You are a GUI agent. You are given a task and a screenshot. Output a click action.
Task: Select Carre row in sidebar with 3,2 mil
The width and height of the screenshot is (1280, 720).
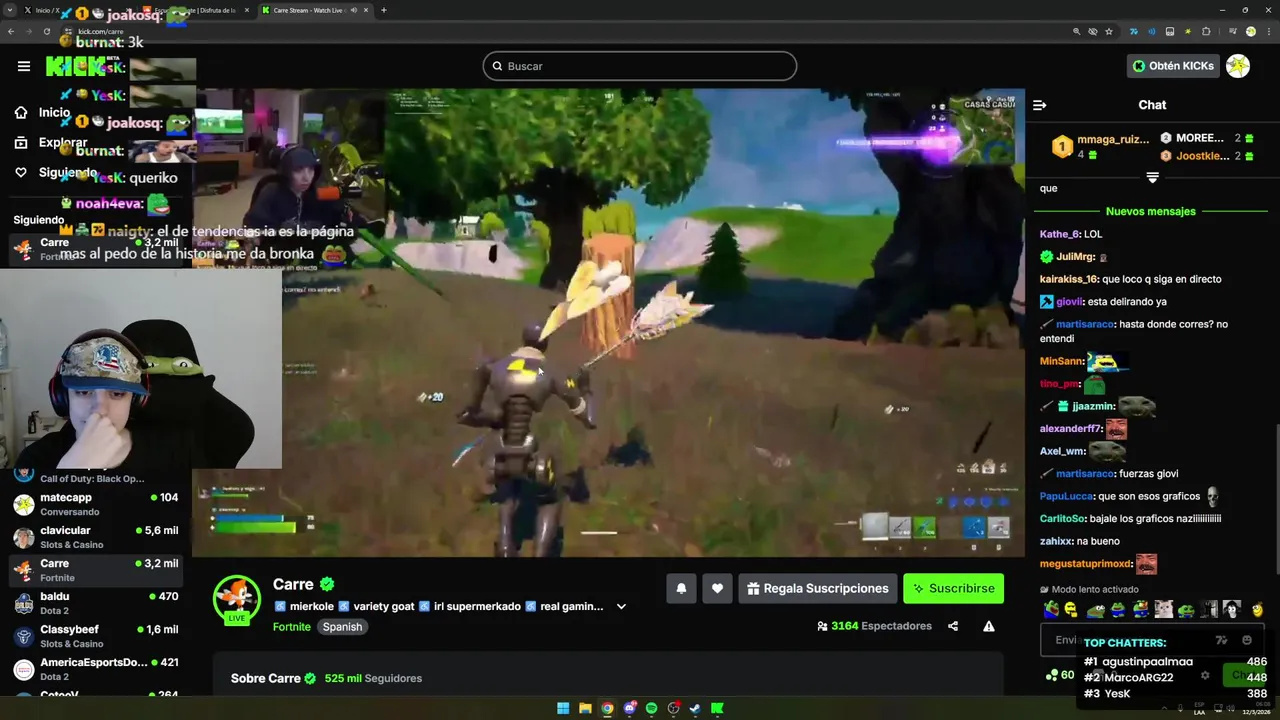[96, 570]
